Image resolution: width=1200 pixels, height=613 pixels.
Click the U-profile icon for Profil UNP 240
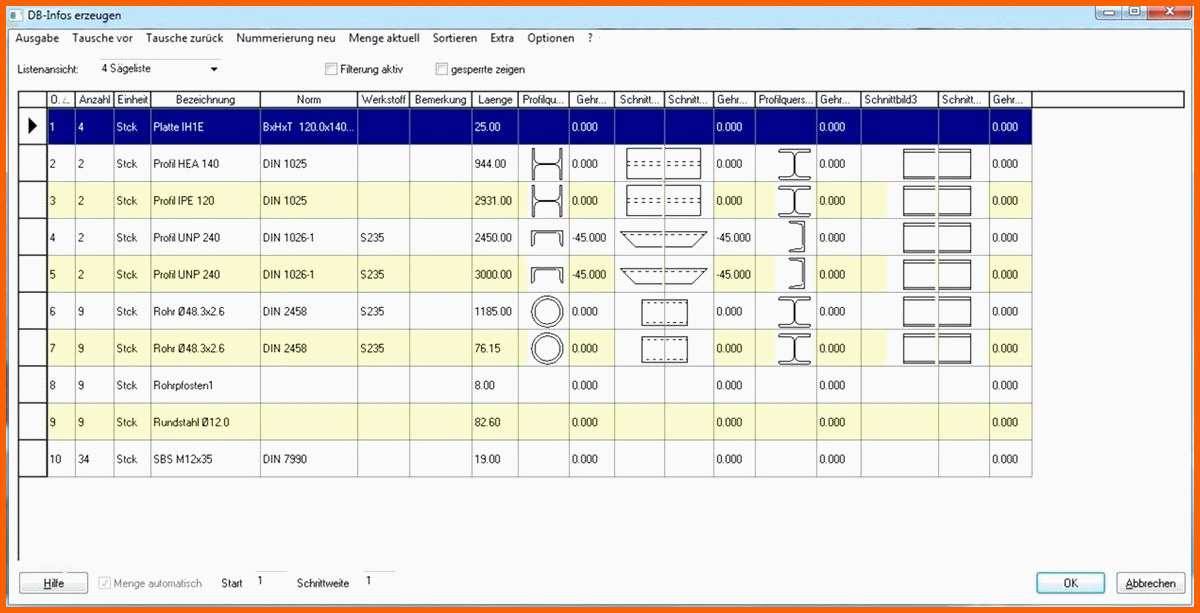(547, 237)
